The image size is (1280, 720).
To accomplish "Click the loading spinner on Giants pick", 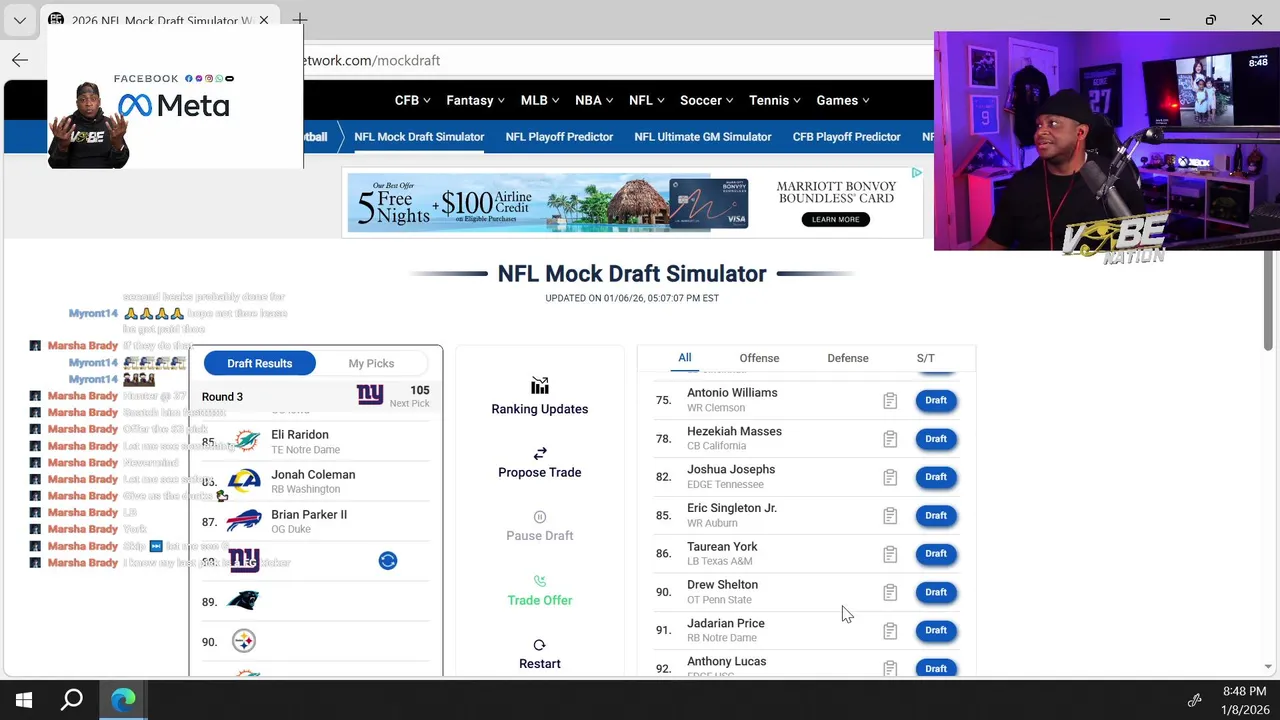I will click(x=388, y=561).
